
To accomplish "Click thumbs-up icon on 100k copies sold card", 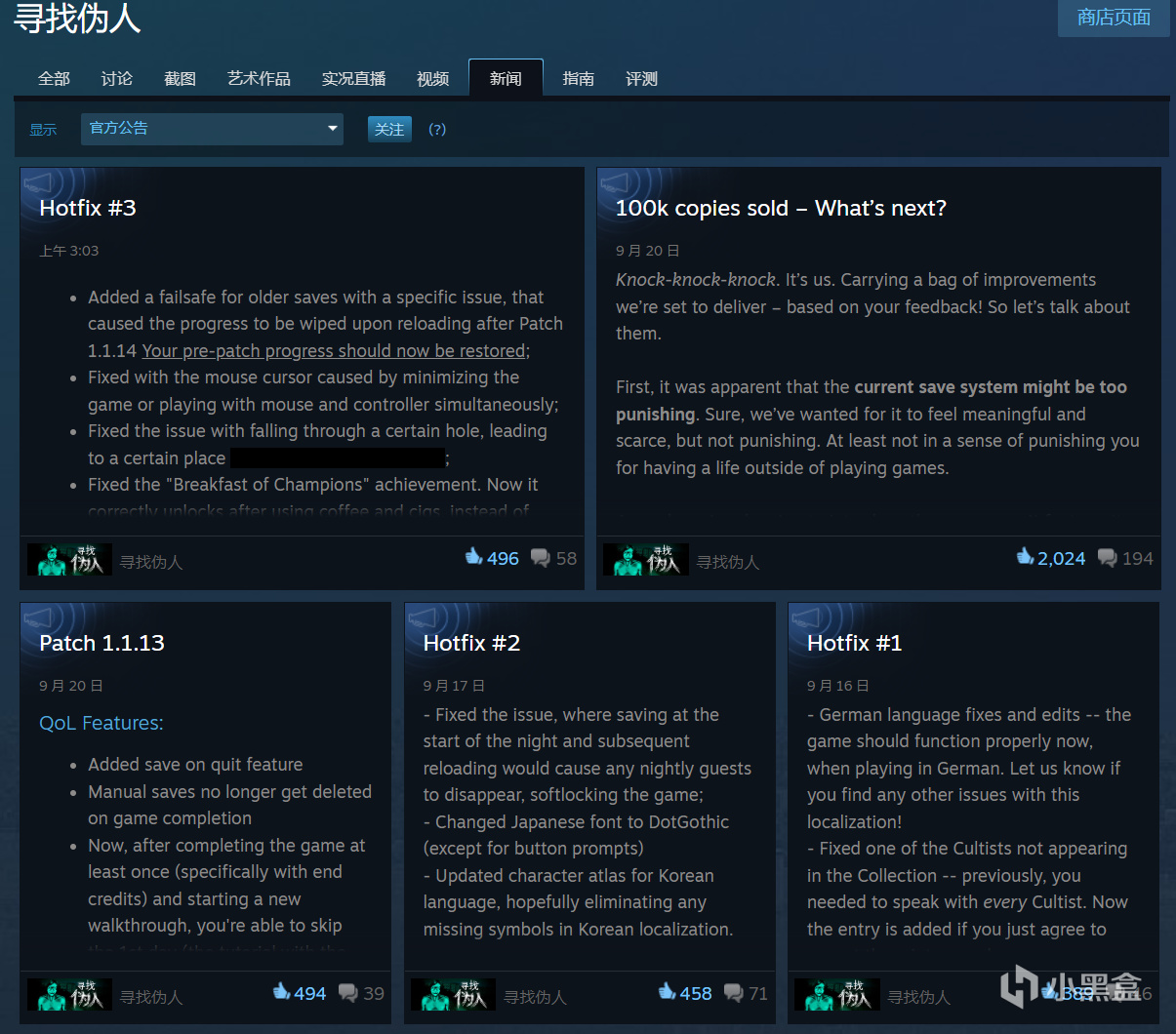I will point(1025,556).
